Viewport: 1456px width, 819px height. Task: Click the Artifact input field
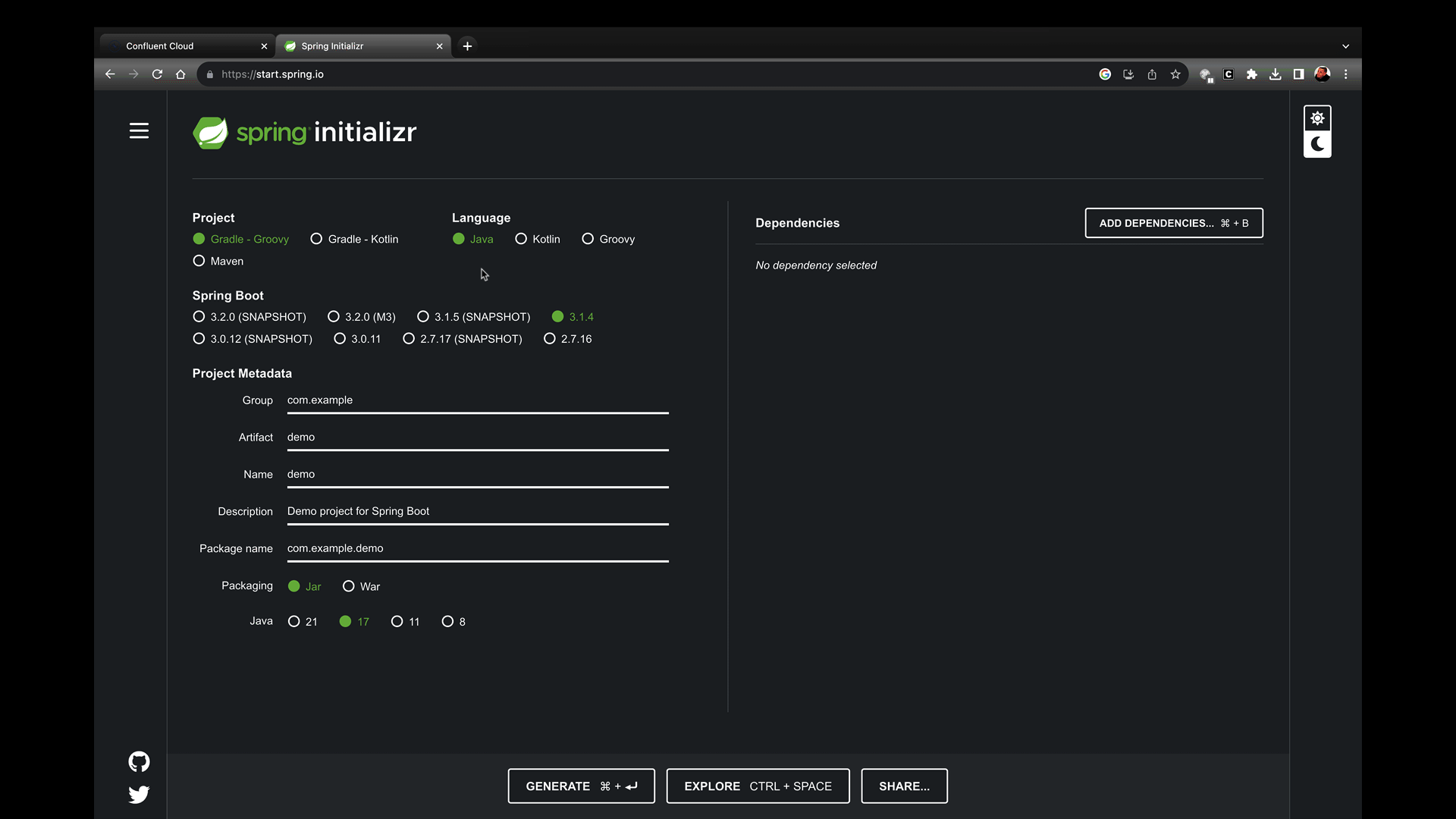point(477,437)
